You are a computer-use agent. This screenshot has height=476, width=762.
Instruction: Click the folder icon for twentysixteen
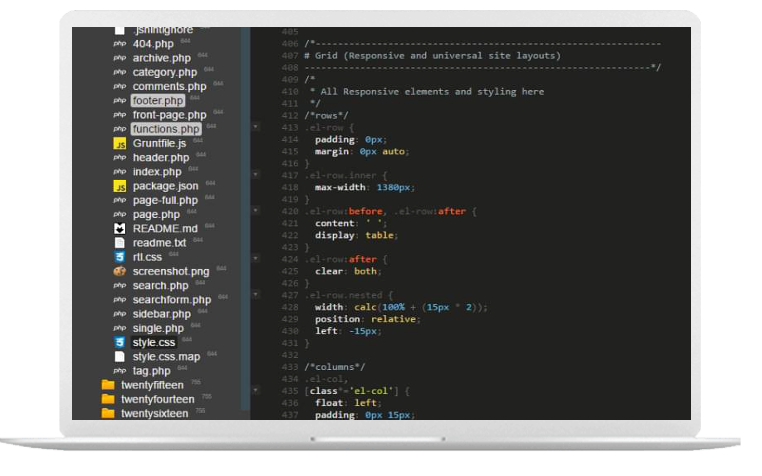pyautogui.click(x=108, y=413)
